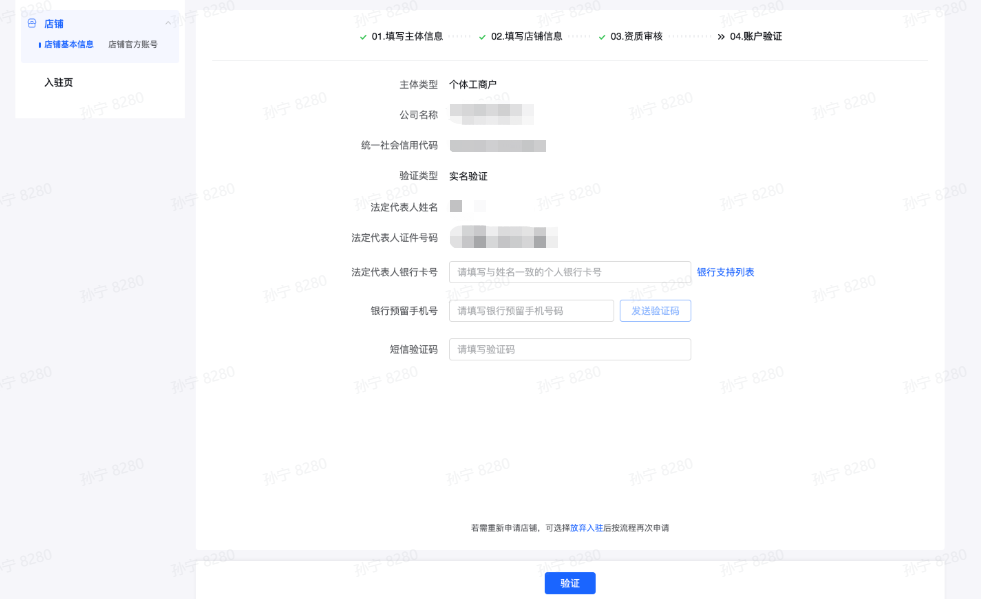Select 店铺基本信息 submenu item
The image size is (981, 599).
coord(69,44)
